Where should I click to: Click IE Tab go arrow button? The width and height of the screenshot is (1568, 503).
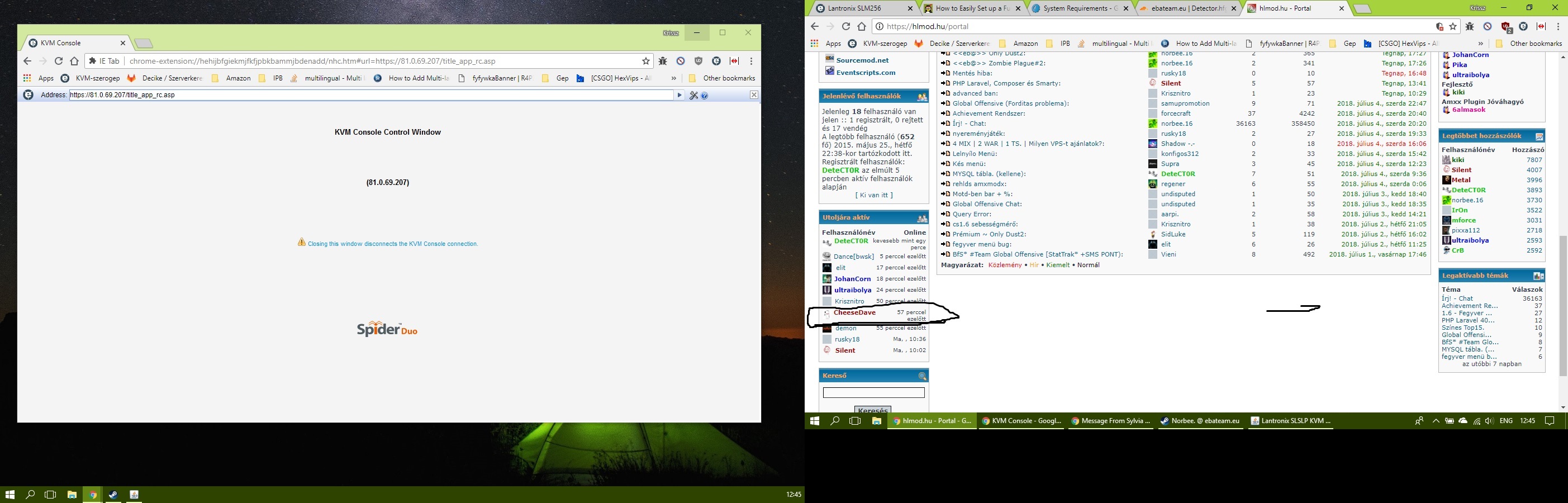[680, 95]
